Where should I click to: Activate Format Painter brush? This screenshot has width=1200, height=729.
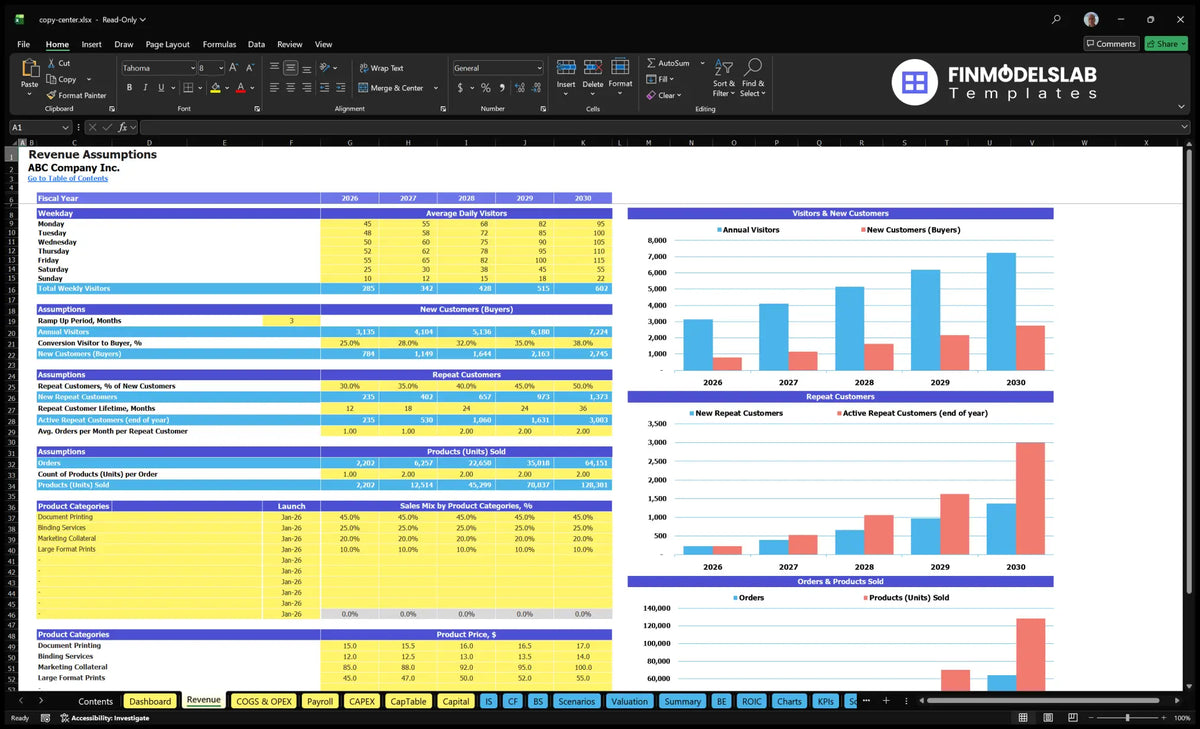51,95
